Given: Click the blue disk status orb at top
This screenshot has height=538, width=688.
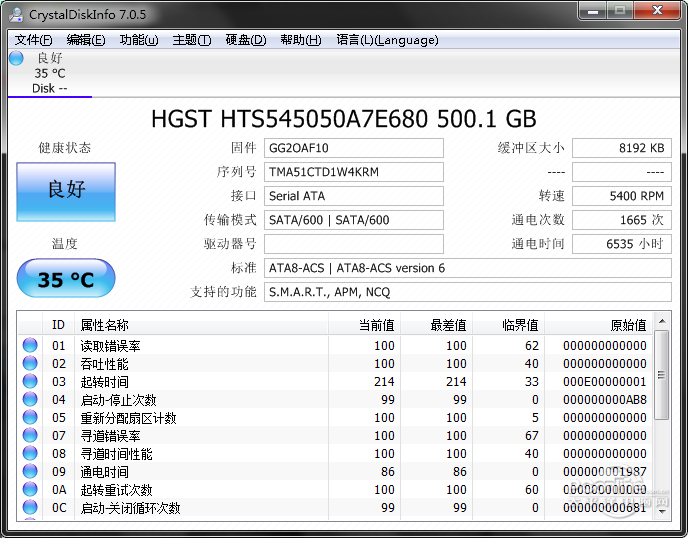Looking at the screenshot, I should (x=16, y=58).
